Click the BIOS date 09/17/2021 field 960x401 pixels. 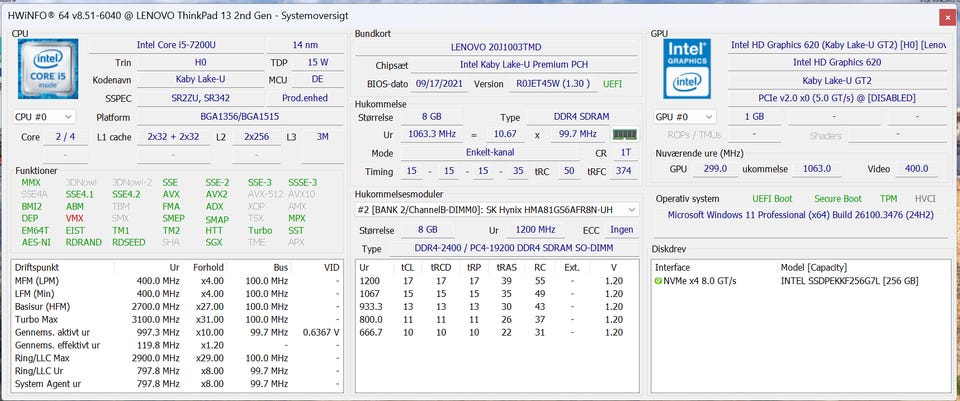pyautogui.click(x=440, y=84)
